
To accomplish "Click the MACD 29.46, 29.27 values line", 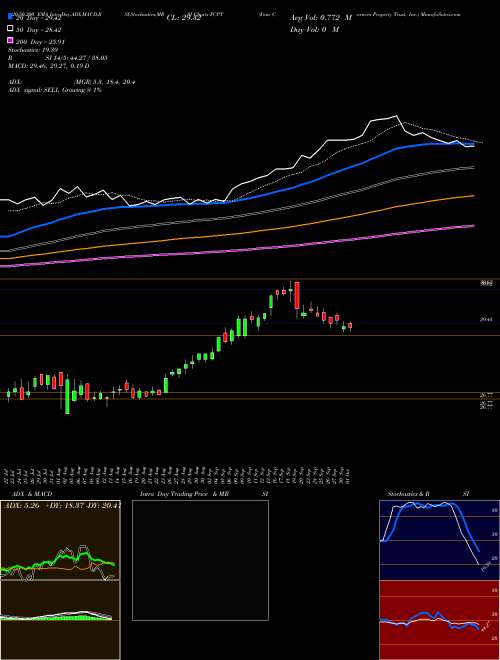I will coord(48,66).
